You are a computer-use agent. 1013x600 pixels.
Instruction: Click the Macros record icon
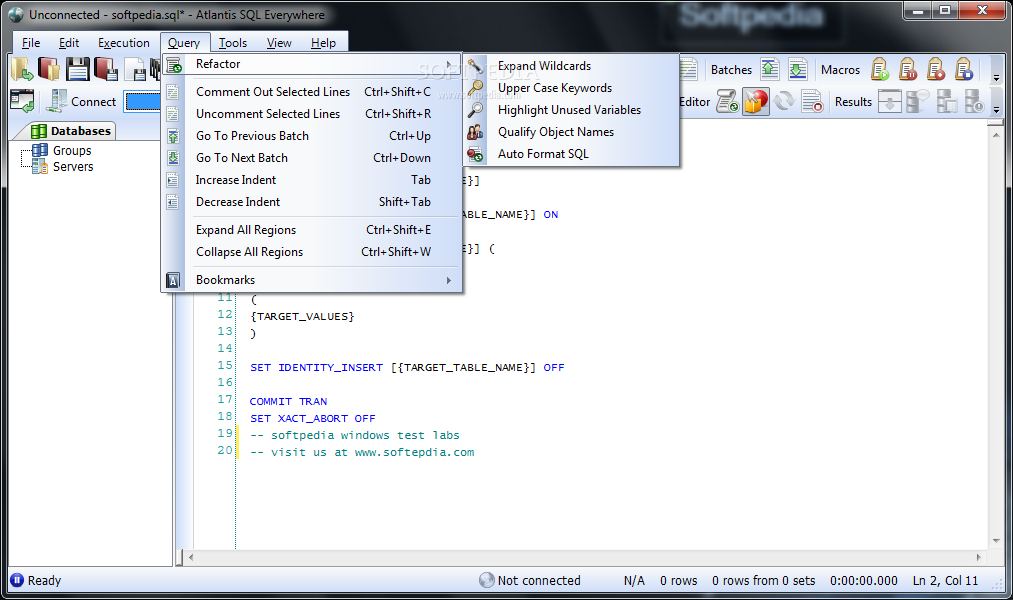pyautogui.click(x=936, y=69)
